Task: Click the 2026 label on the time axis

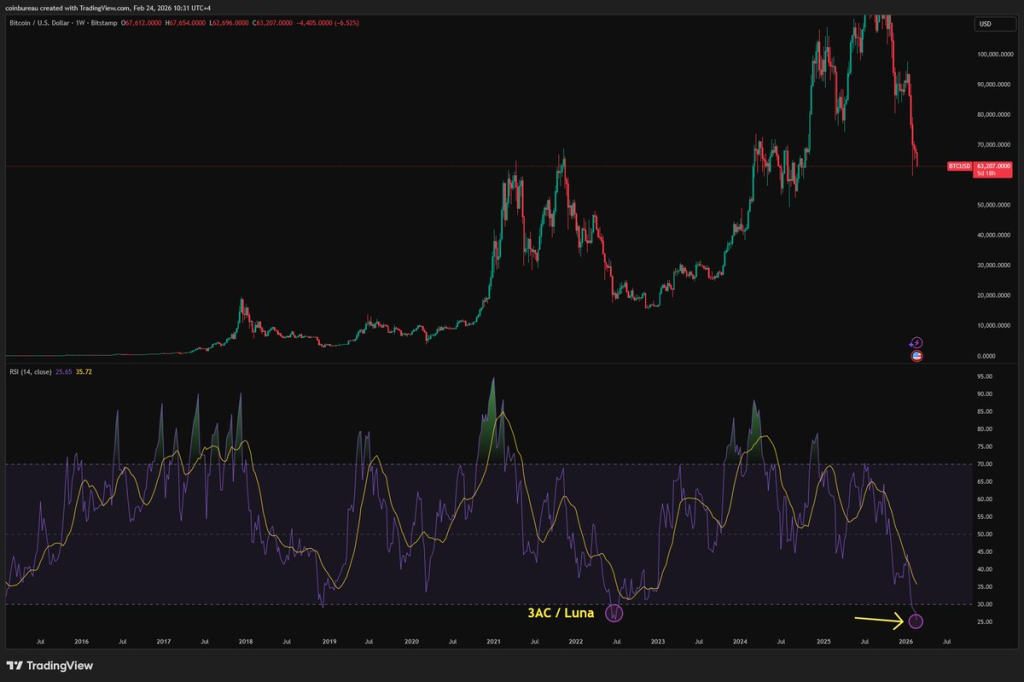Action: [x=908, y=643]
